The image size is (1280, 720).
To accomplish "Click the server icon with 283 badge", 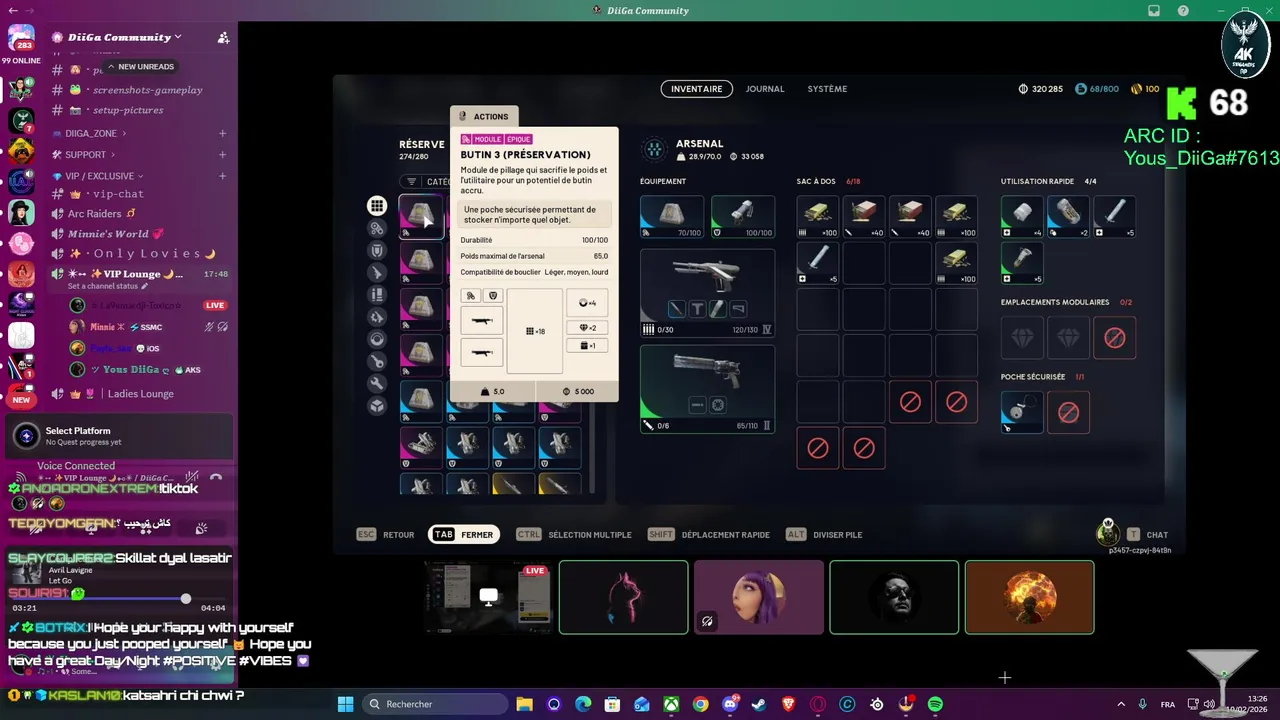I will [x=21, y=37].
